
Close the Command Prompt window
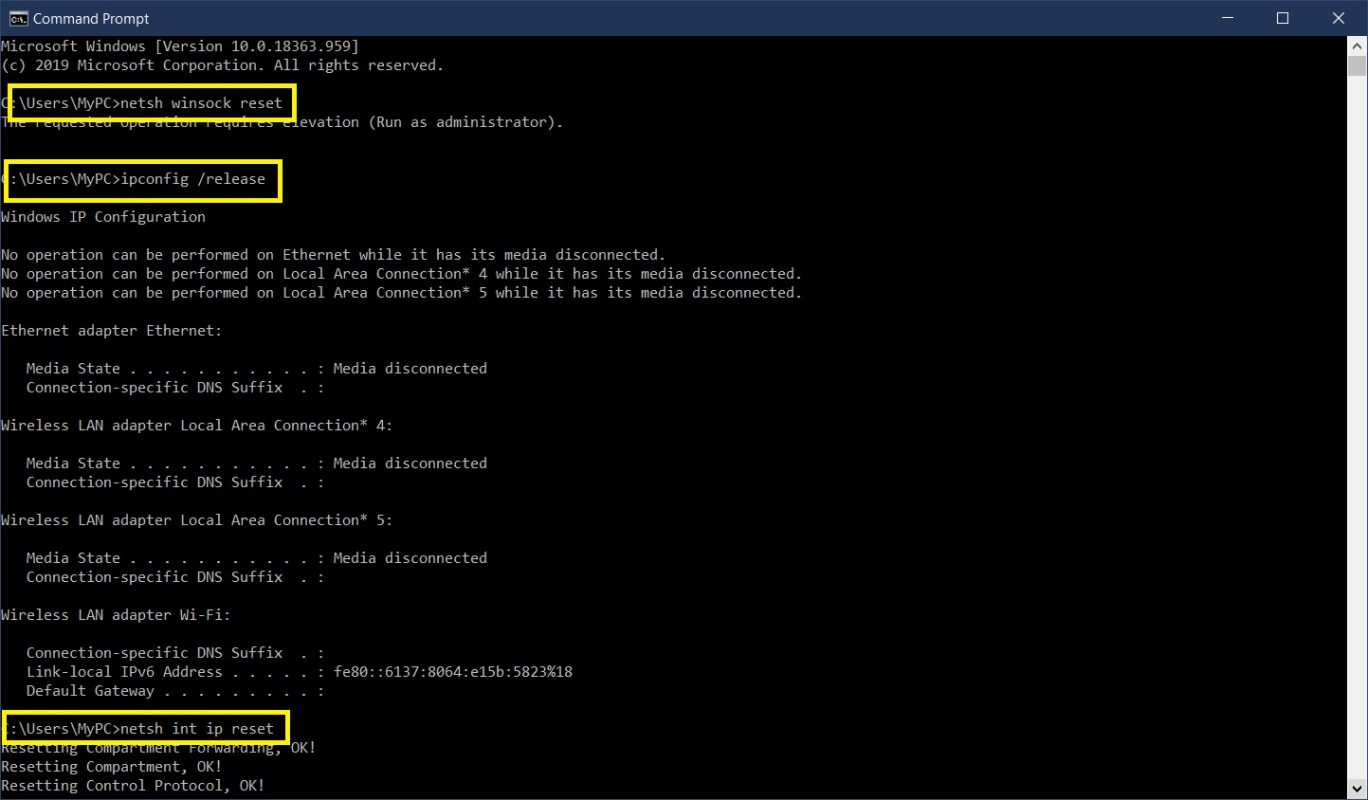[1339, 18]
